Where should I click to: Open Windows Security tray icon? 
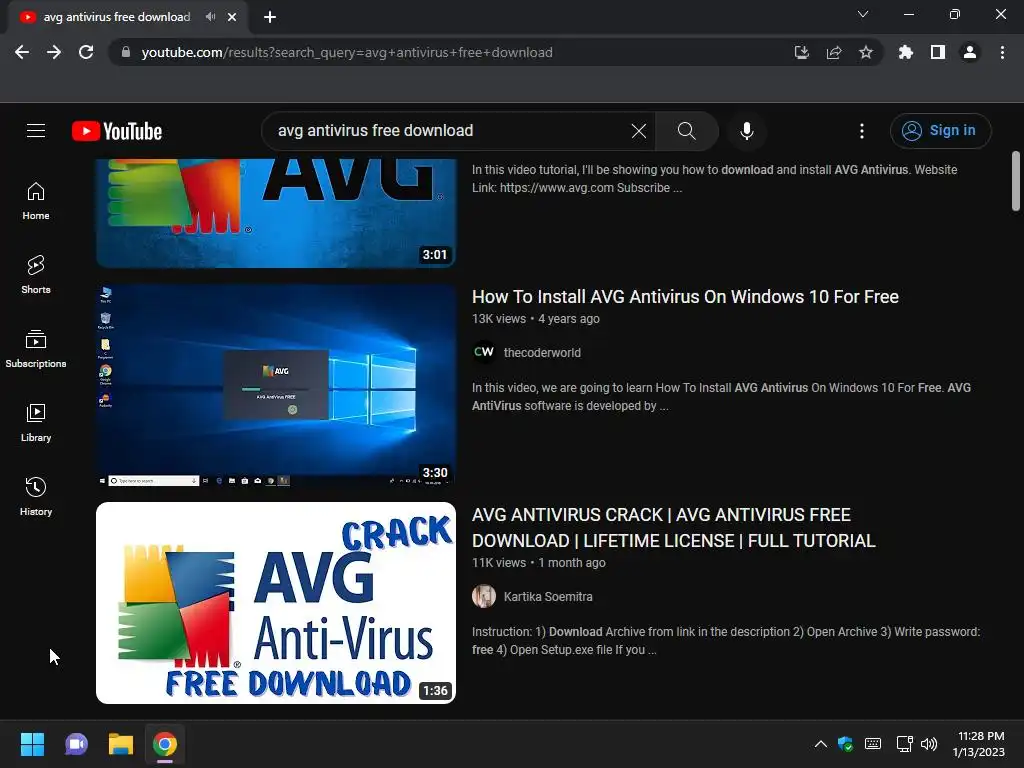(x=846, y=744)
